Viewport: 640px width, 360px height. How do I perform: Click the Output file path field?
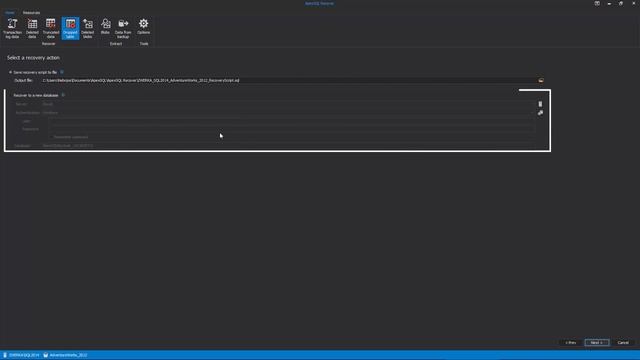[288, 80]
